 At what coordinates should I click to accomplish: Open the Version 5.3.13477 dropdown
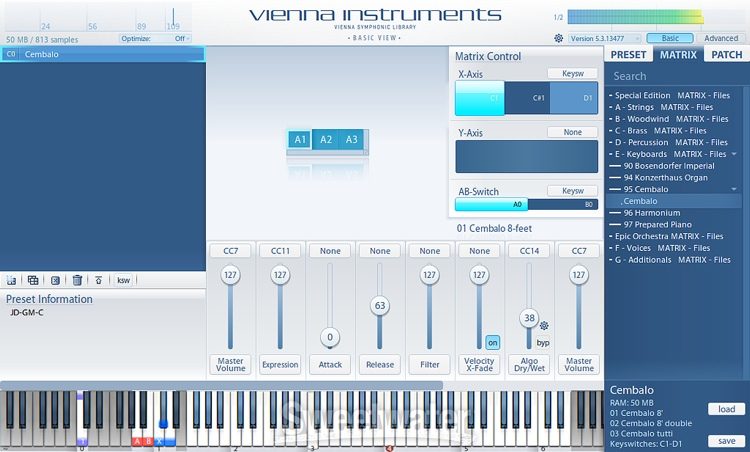coord(605,38)
